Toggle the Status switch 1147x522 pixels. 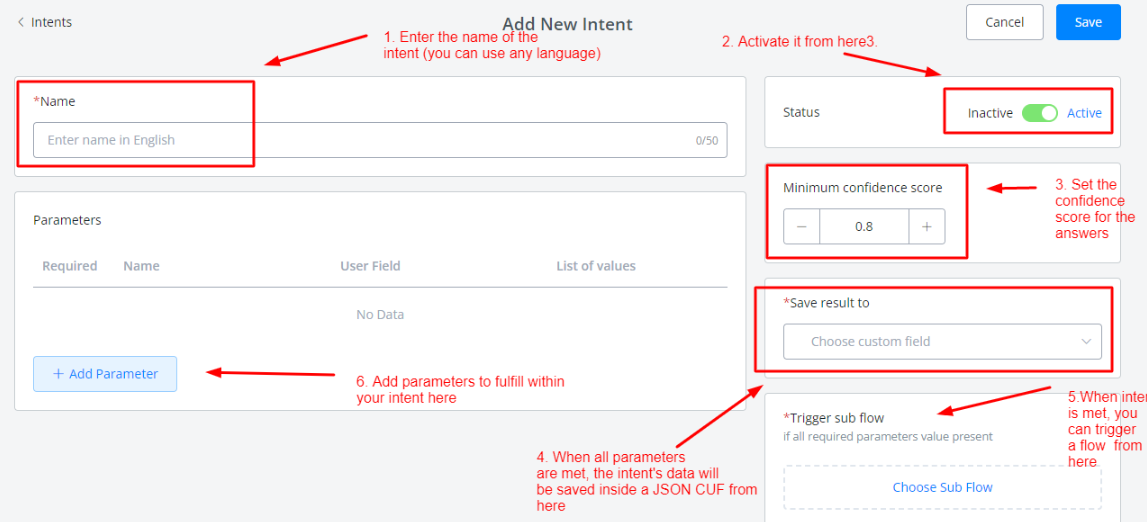1039,113
